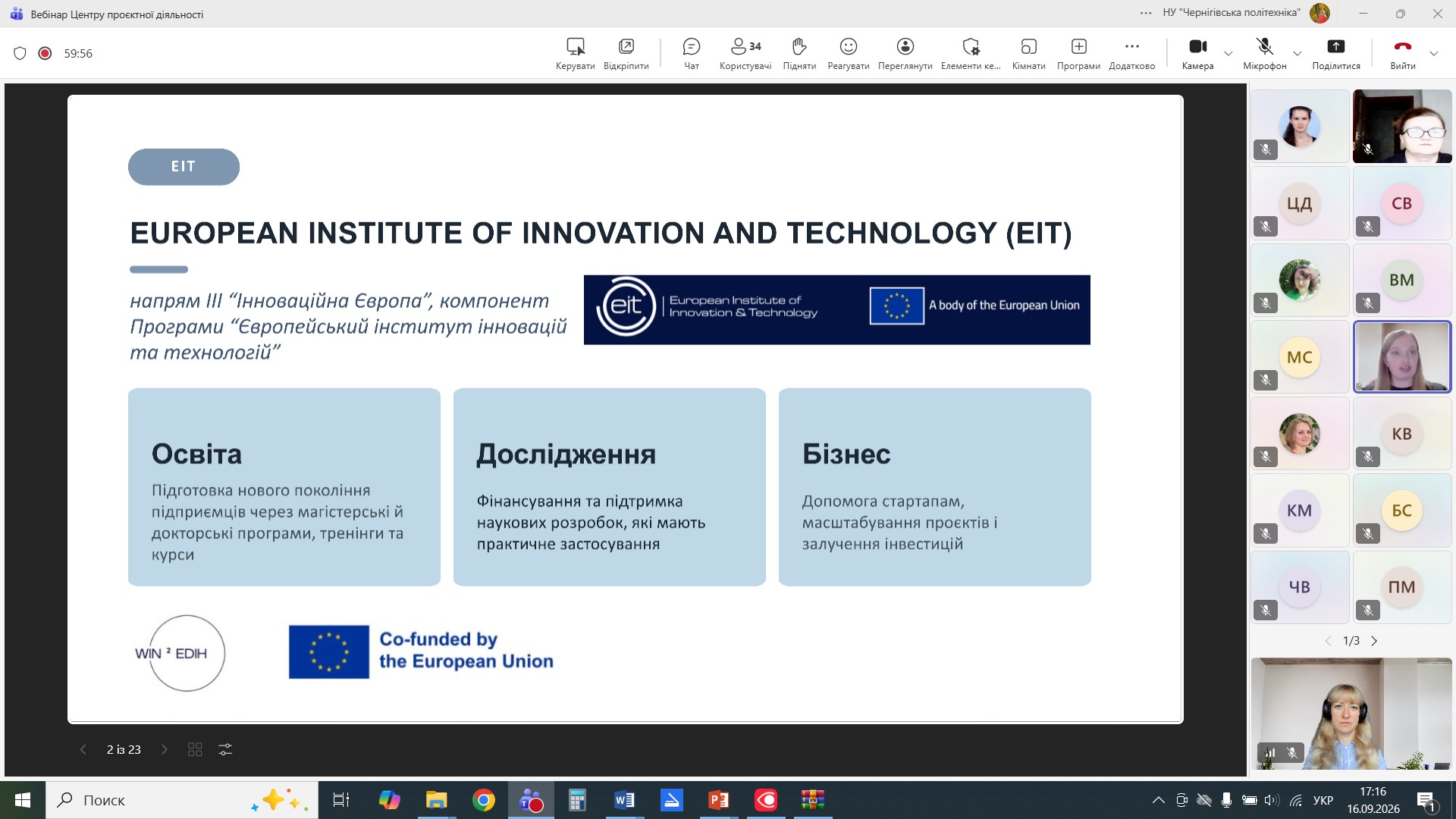Image resolution: width=1456 pixels, height=819 pixels.
Task: Open Кімнати breakout rooms
Action: tap(1028, 54)
